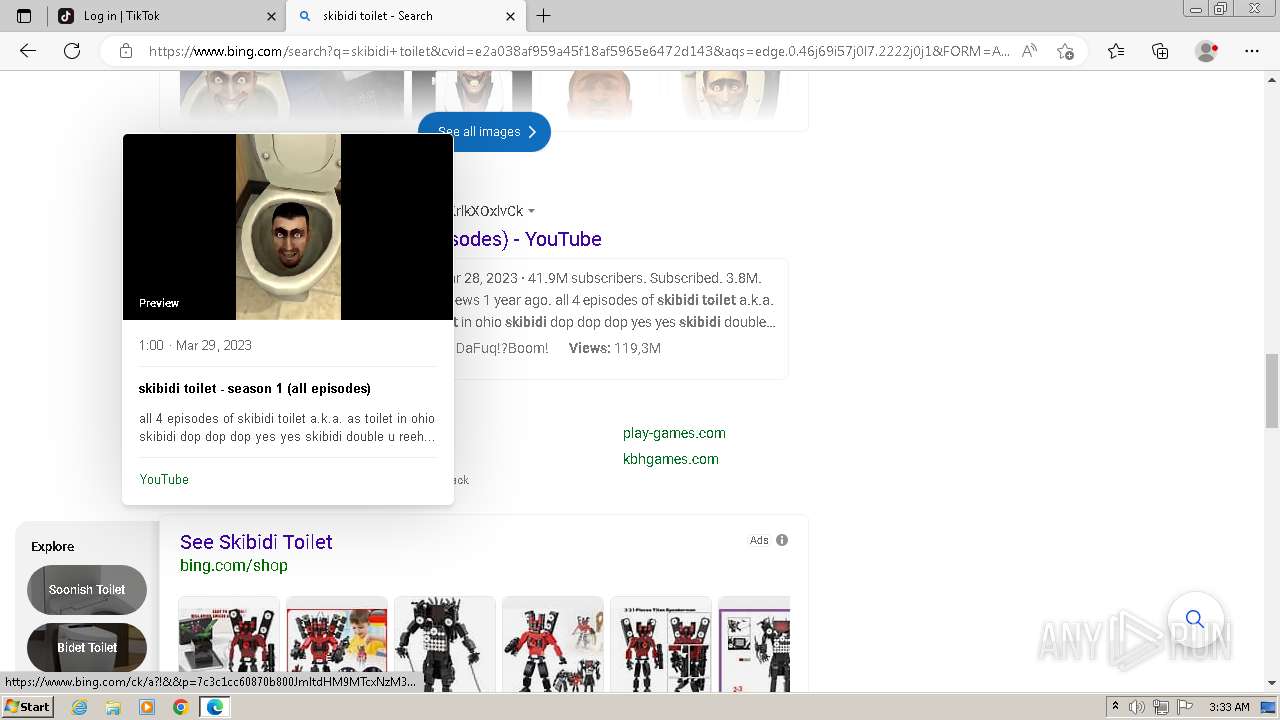Open the black titan figure product
1280x720 pixels.
444,644
